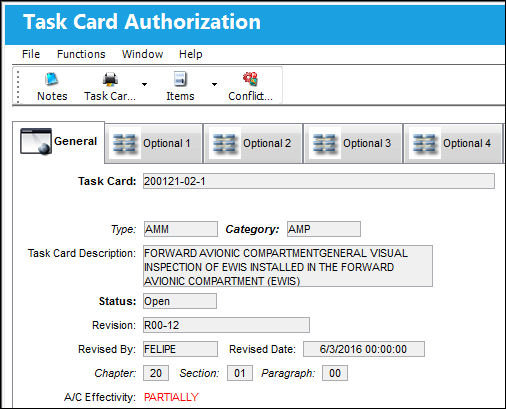The width and height of the screenshot is (506, 409).
Task: Click the Task Card printer icon
Action: 110,79
